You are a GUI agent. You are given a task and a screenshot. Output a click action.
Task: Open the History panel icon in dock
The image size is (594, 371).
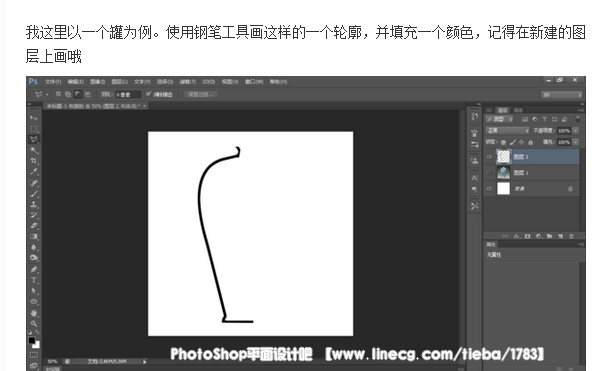(475, 116)
